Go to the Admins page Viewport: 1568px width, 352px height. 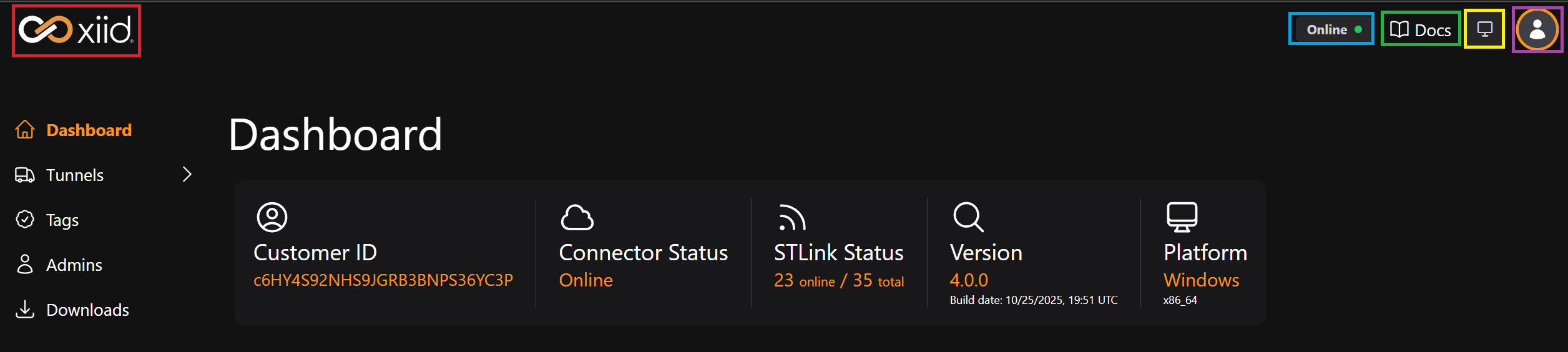click(x=74, y=265)
